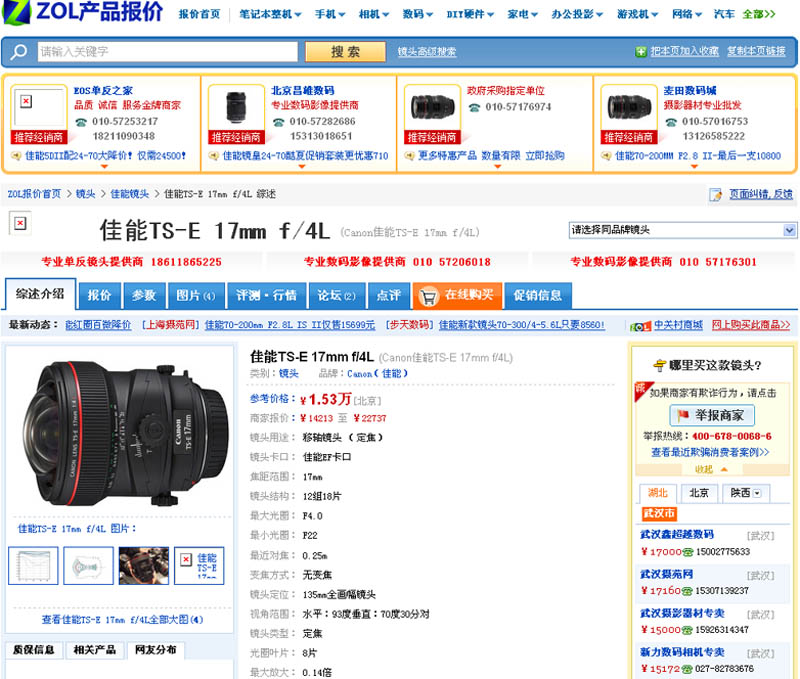Click the 搜索 button
The height and width of the screenshot is (679, 800).
[x=345, y=52]
